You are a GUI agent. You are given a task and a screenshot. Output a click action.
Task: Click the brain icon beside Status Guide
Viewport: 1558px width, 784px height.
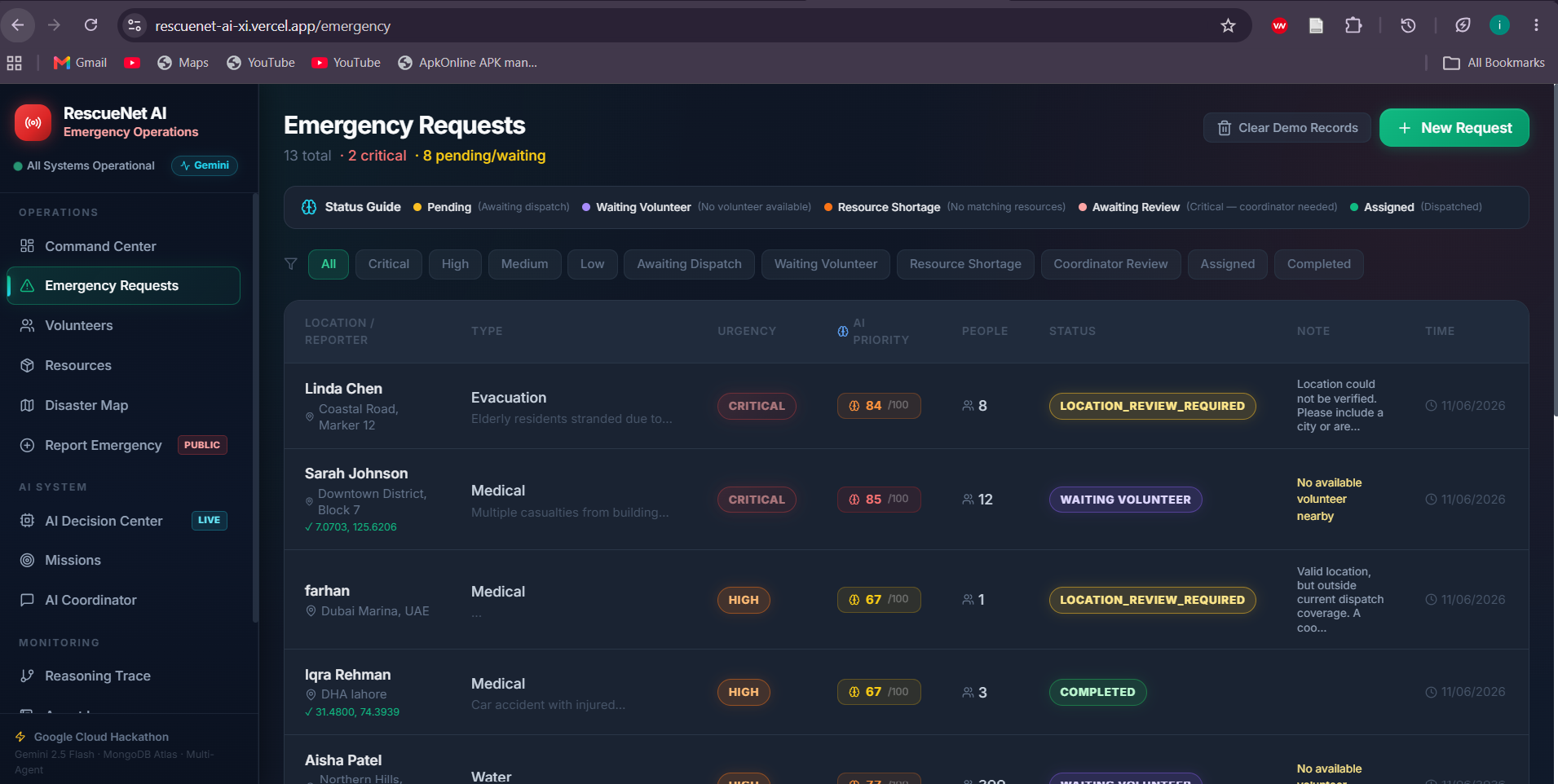coord(309,207)
